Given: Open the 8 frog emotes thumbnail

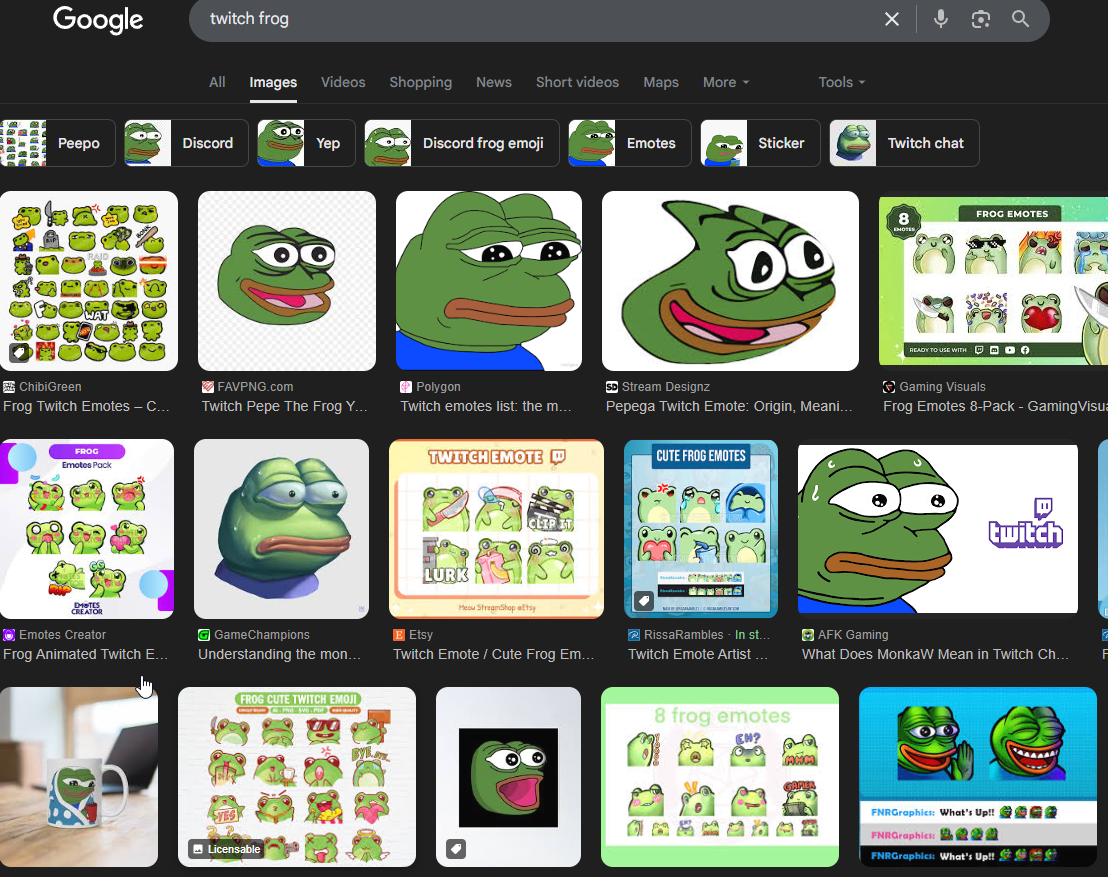Looking at the screenshot, I should click(719, 777).
